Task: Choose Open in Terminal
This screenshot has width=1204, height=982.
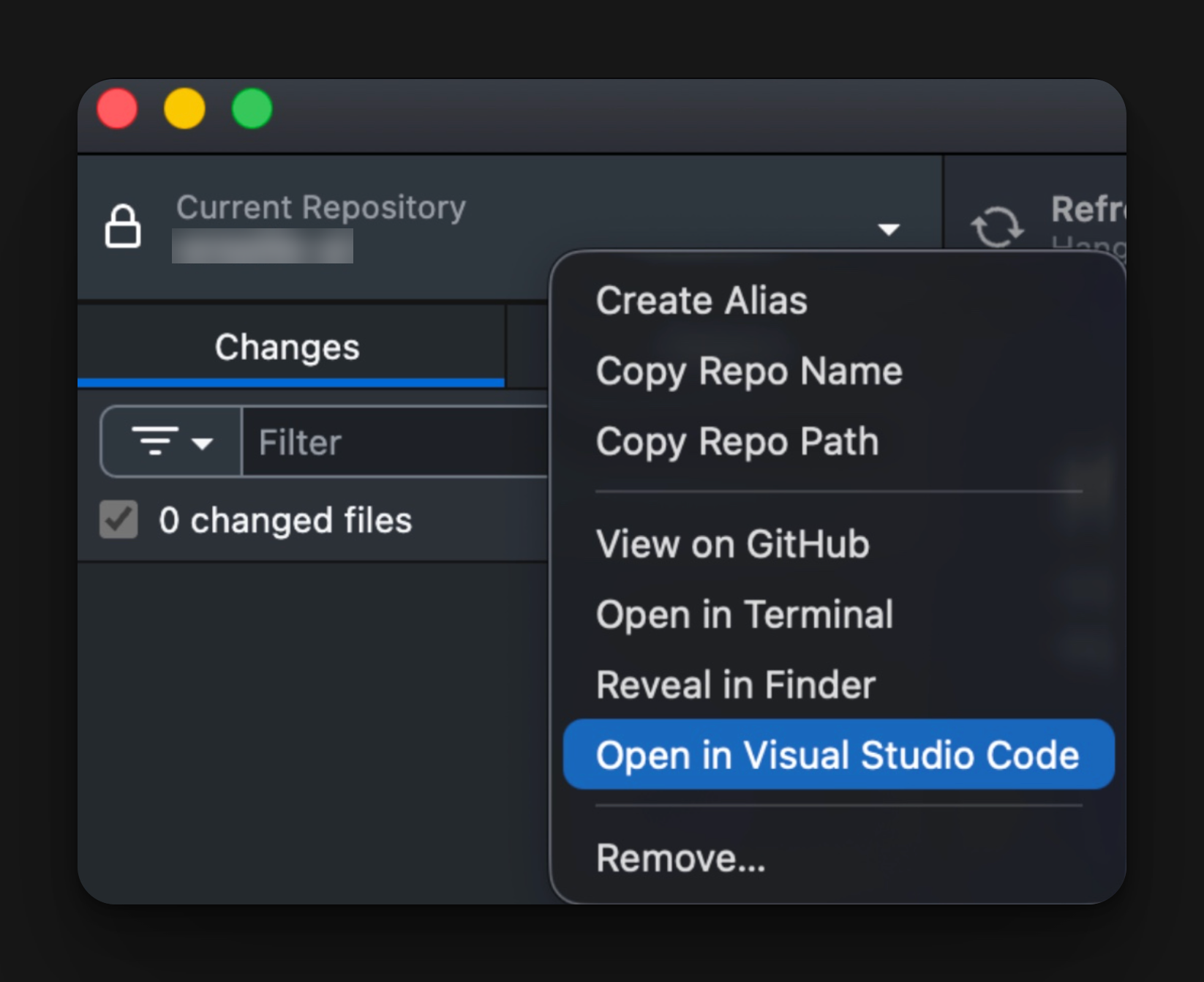Action: pyautogui.click(x=838, y=614)
